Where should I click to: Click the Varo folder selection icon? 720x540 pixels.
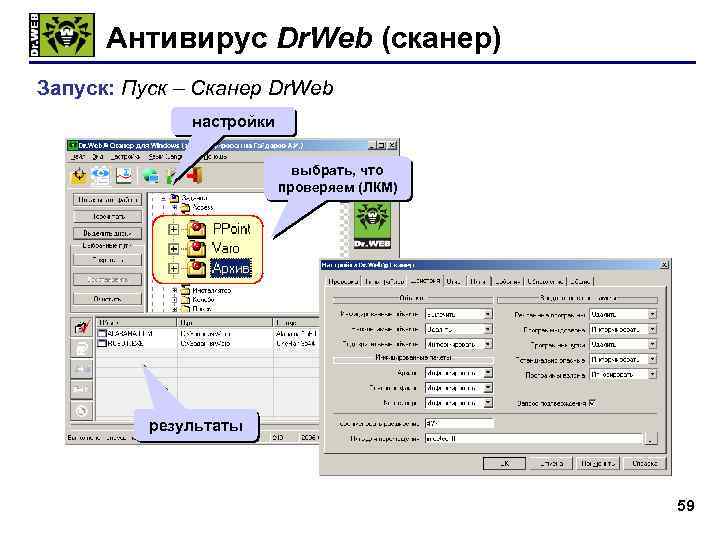[196, 248]
